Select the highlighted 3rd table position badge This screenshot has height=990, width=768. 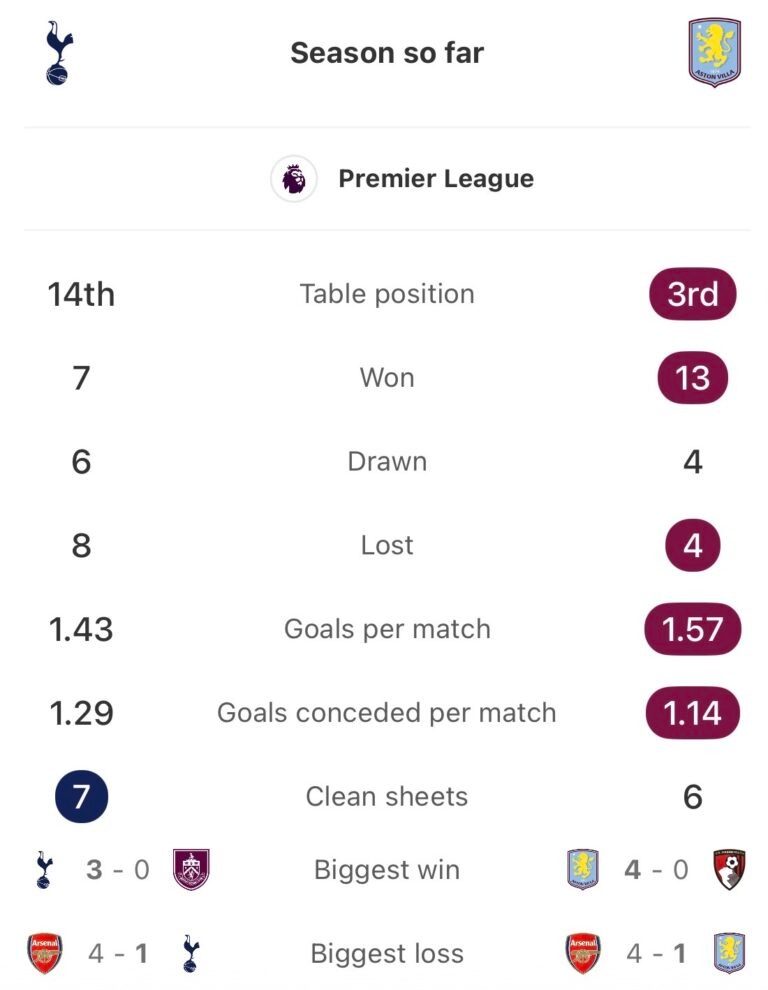693,294
